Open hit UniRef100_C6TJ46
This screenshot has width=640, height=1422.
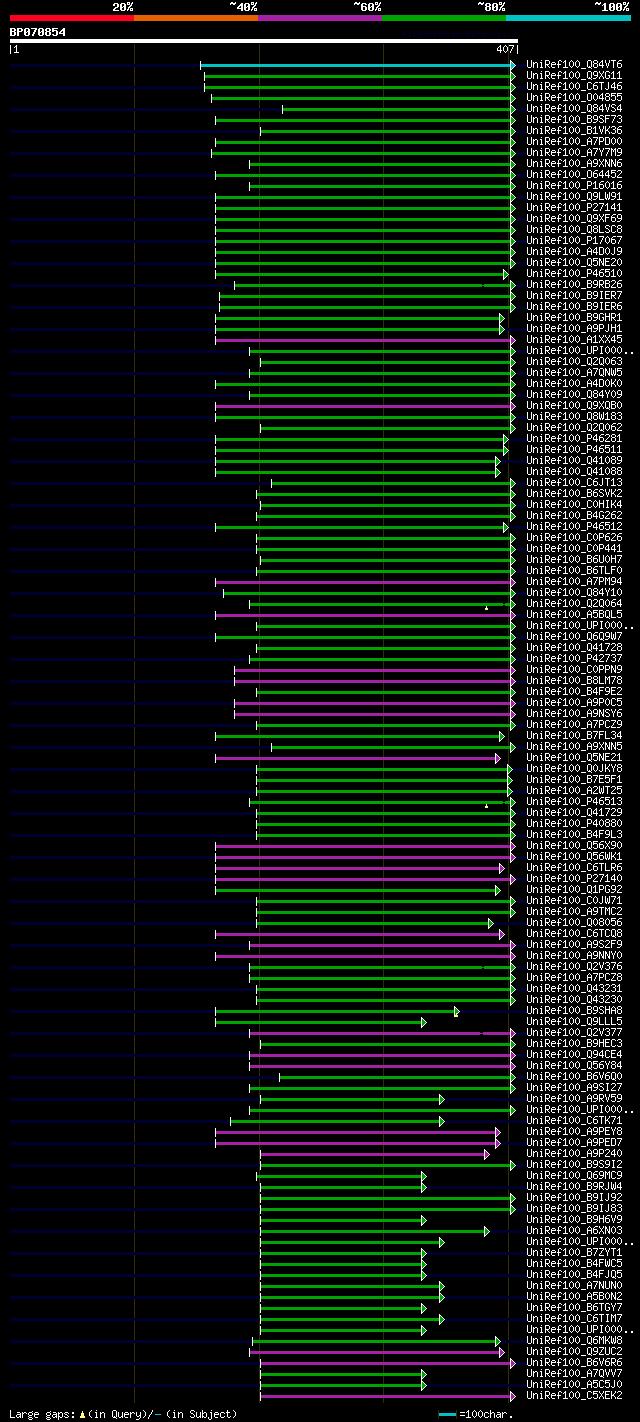[573, 87]
